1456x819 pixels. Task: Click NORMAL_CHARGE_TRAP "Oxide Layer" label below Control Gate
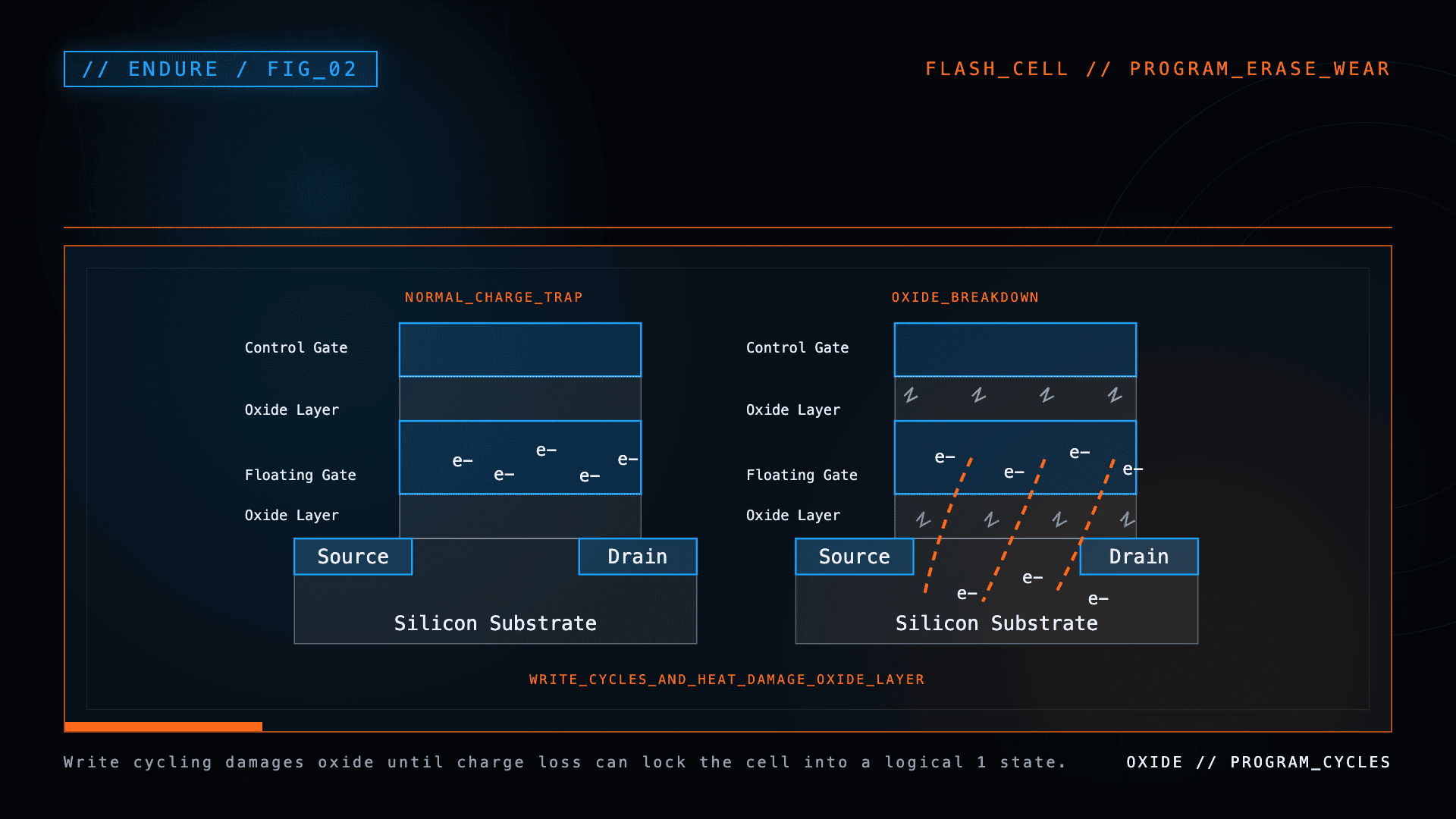coord(292,409)
